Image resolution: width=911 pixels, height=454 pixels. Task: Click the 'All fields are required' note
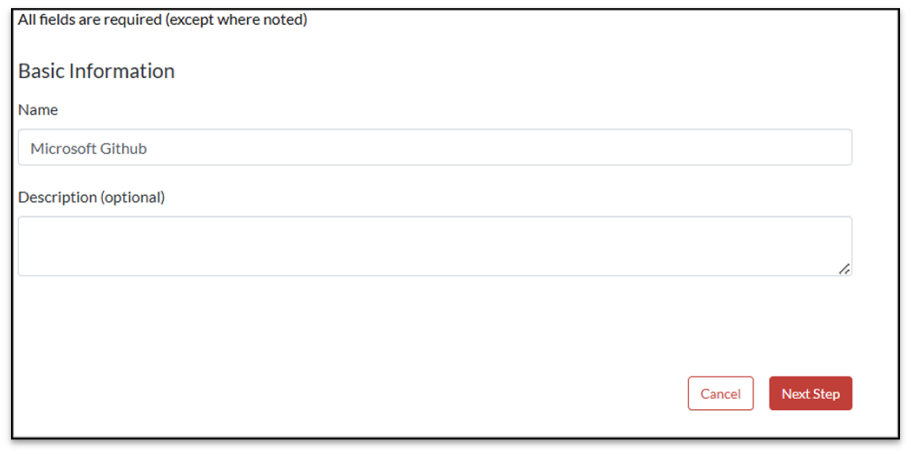pos(162,19)
